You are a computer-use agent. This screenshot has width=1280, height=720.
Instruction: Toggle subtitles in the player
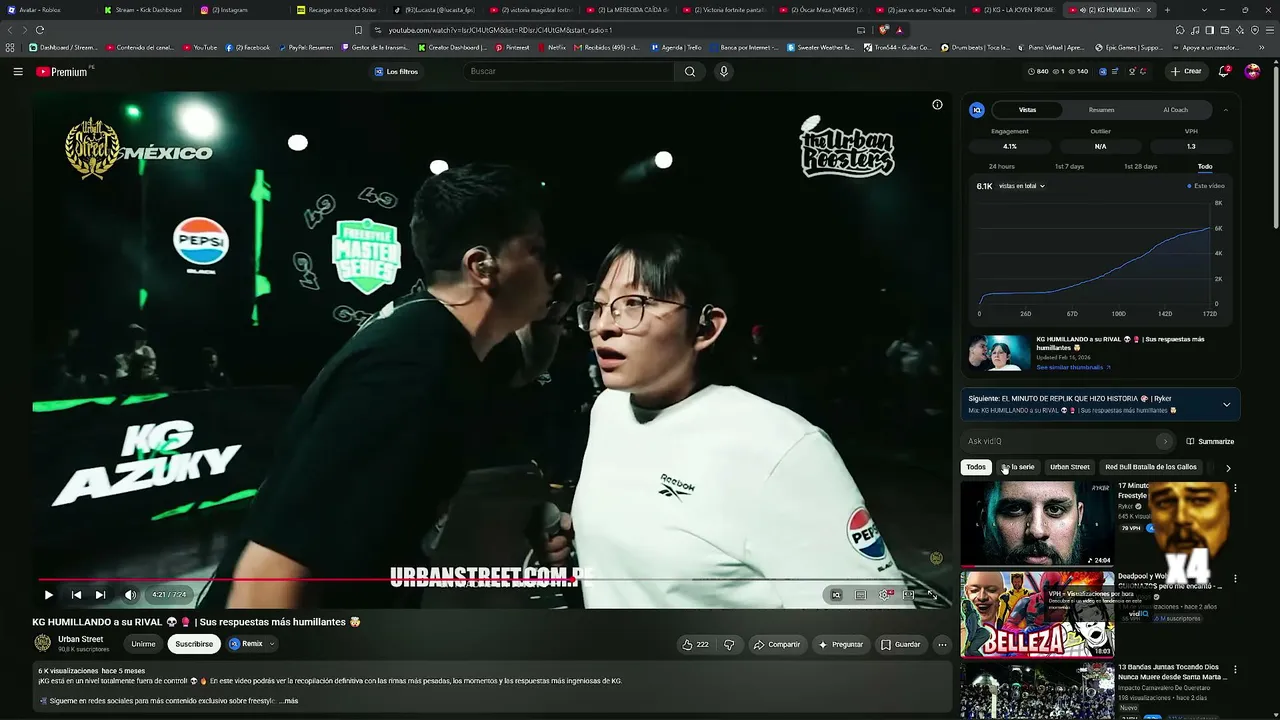click(860, 595)
